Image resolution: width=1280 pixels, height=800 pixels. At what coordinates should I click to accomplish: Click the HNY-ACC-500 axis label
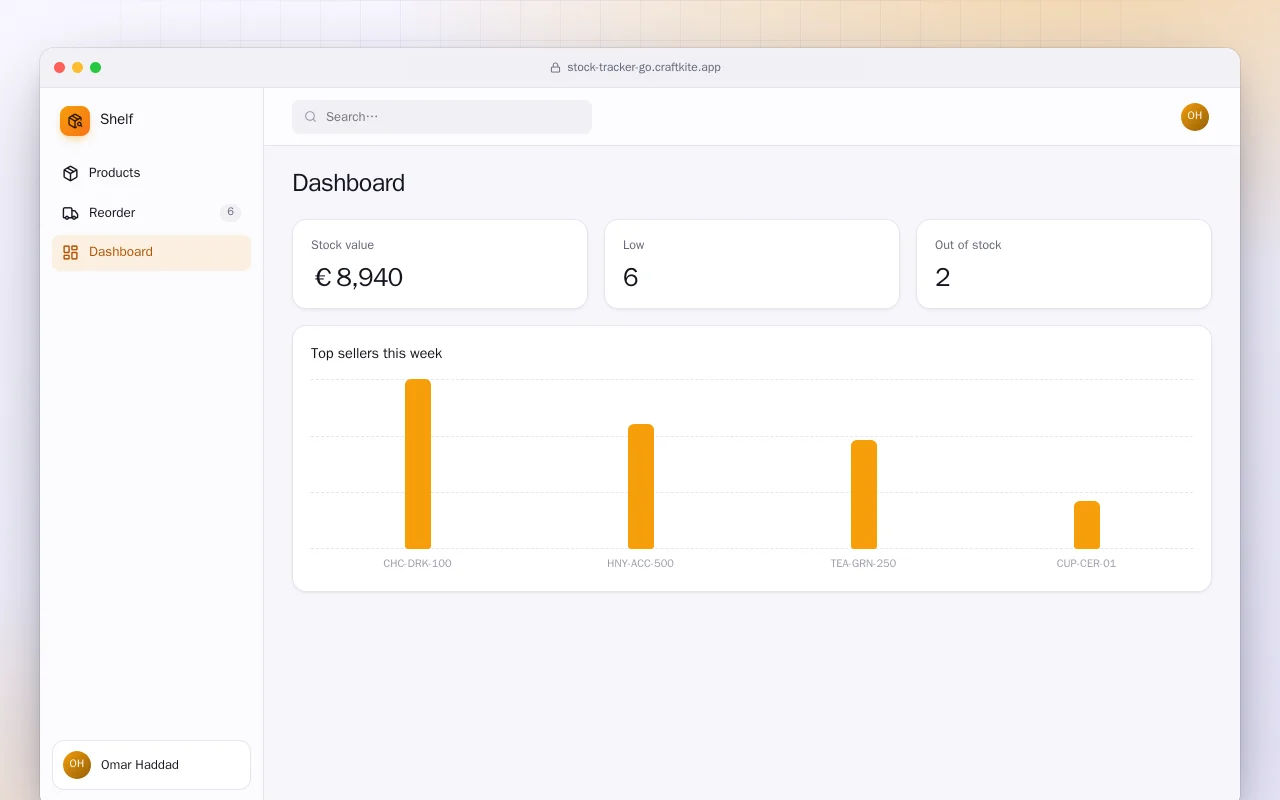point(640,564)
